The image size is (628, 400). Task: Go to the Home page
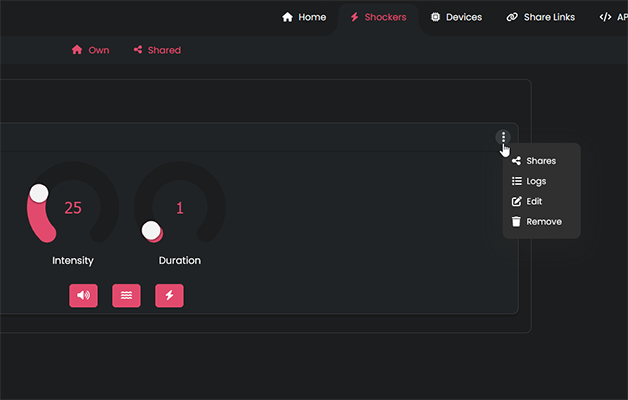tap(304, 17)
